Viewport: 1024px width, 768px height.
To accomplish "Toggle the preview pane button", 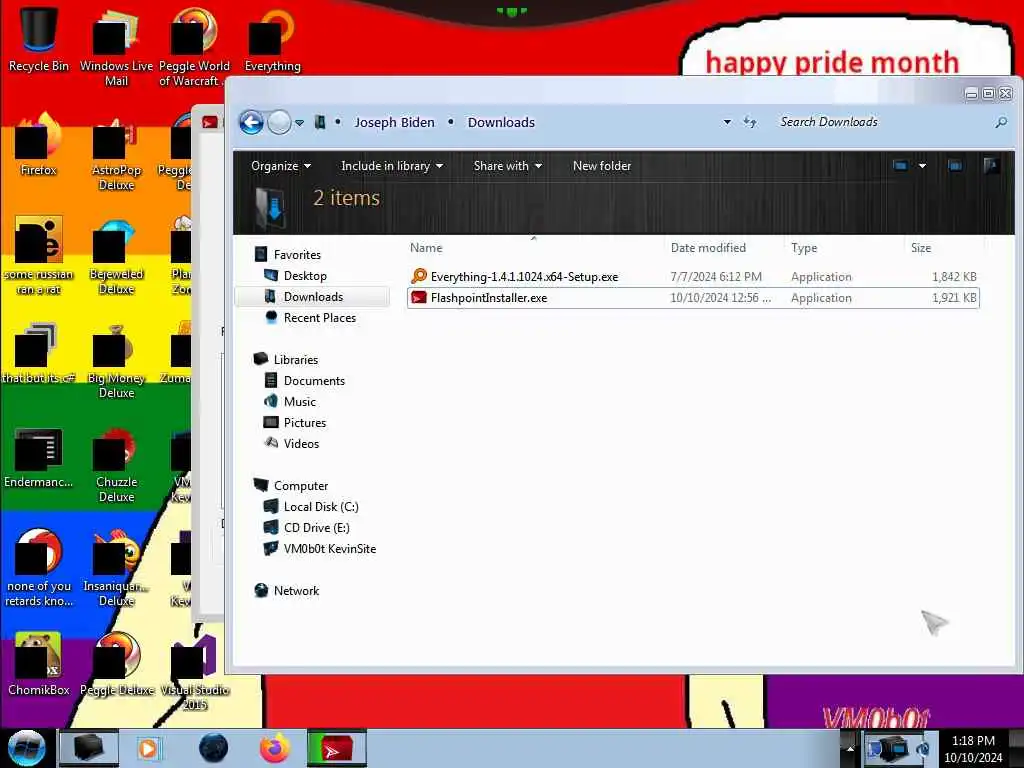I will coord(955,166).
